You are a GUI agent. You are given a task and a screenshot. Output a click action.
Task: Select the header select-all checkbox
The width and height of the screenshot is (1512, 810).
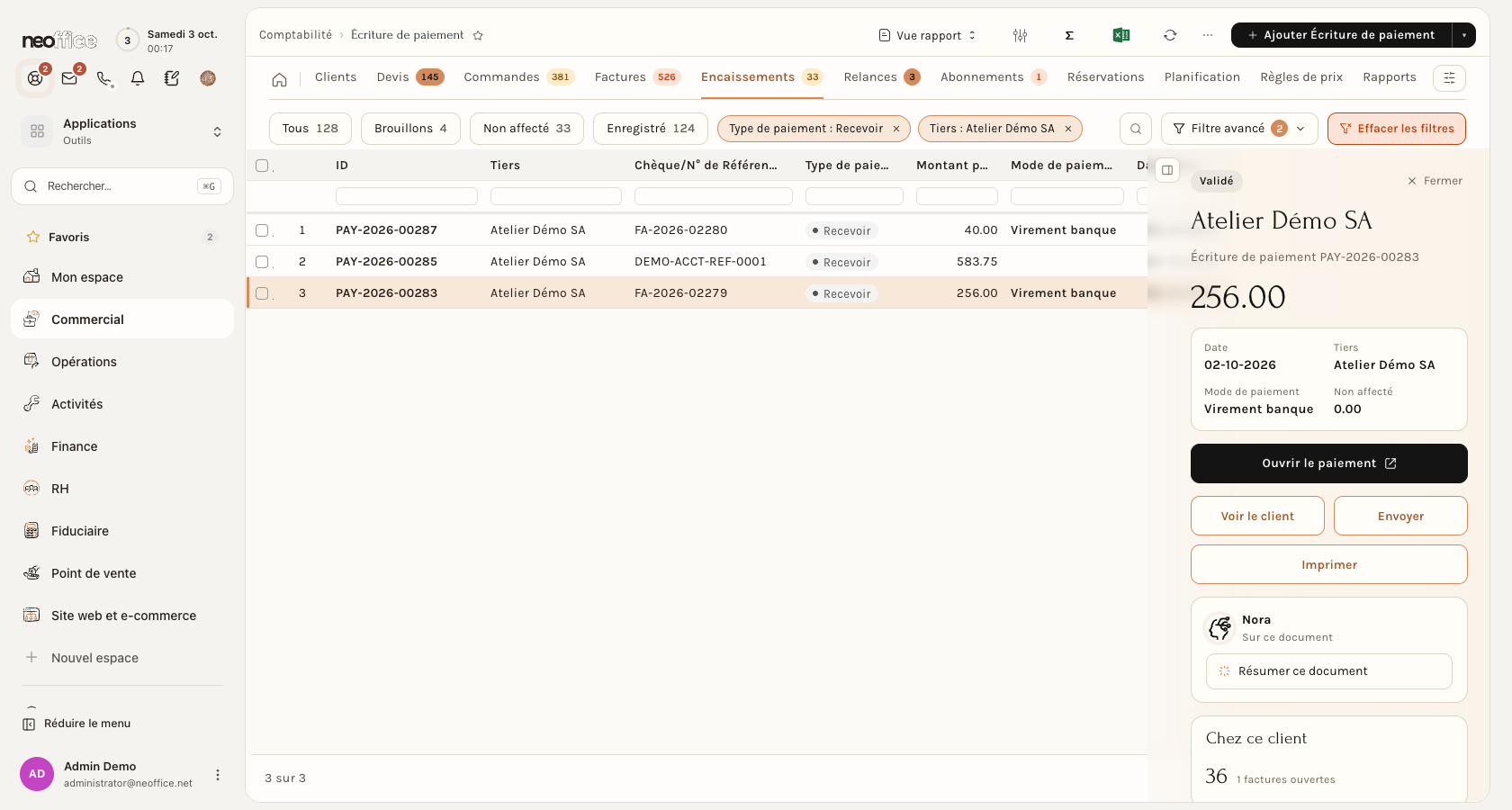click(x=262, y=166)
